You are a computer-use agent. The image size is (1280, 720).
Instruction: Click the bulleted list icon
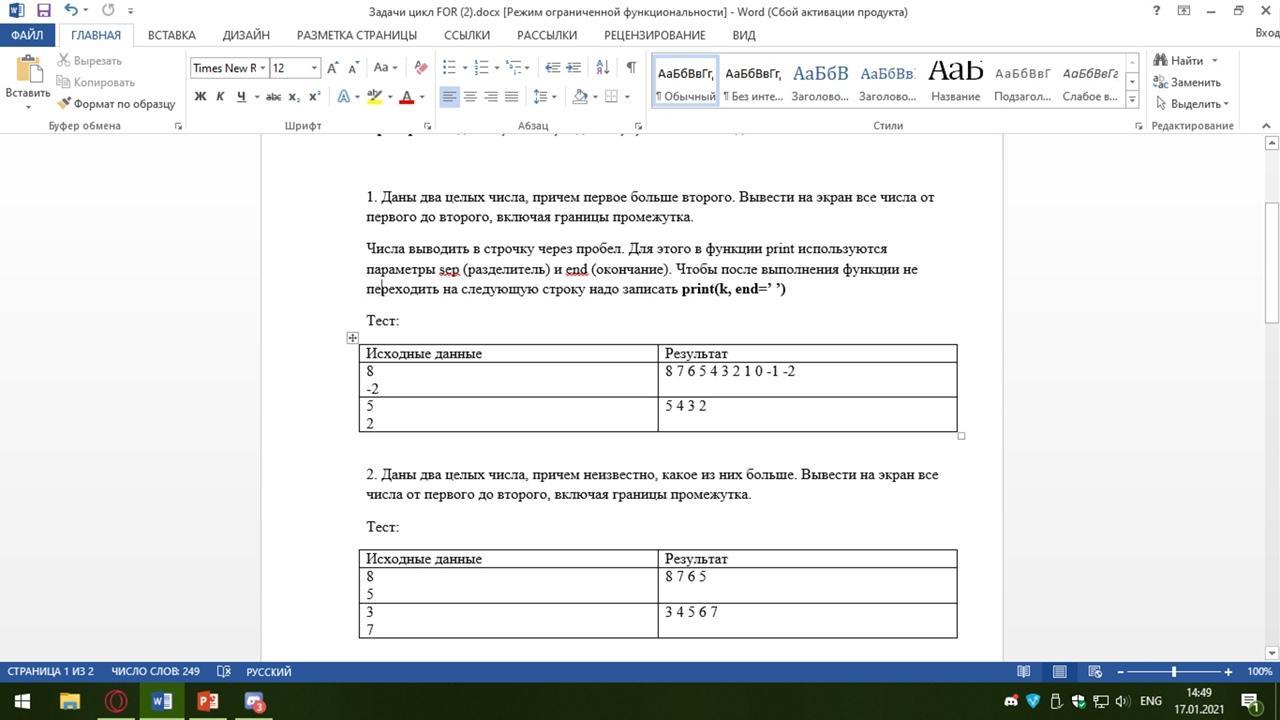[449, 68]
